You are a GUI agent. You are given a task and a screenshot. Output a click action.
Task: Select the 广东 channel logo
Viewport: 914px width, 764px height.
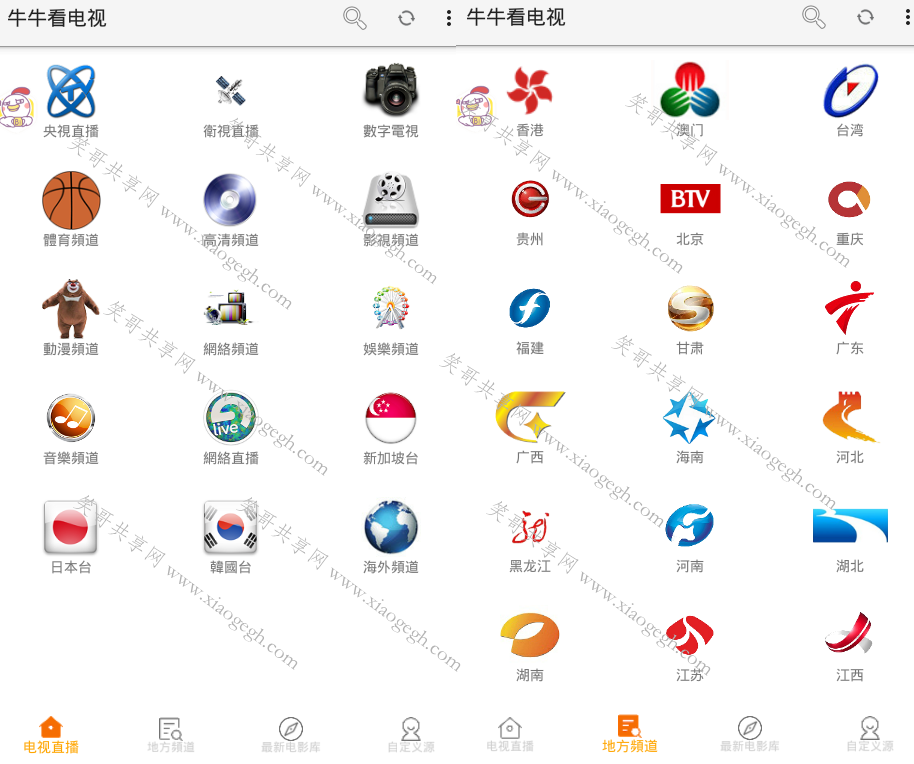click(x=849, y=307)
